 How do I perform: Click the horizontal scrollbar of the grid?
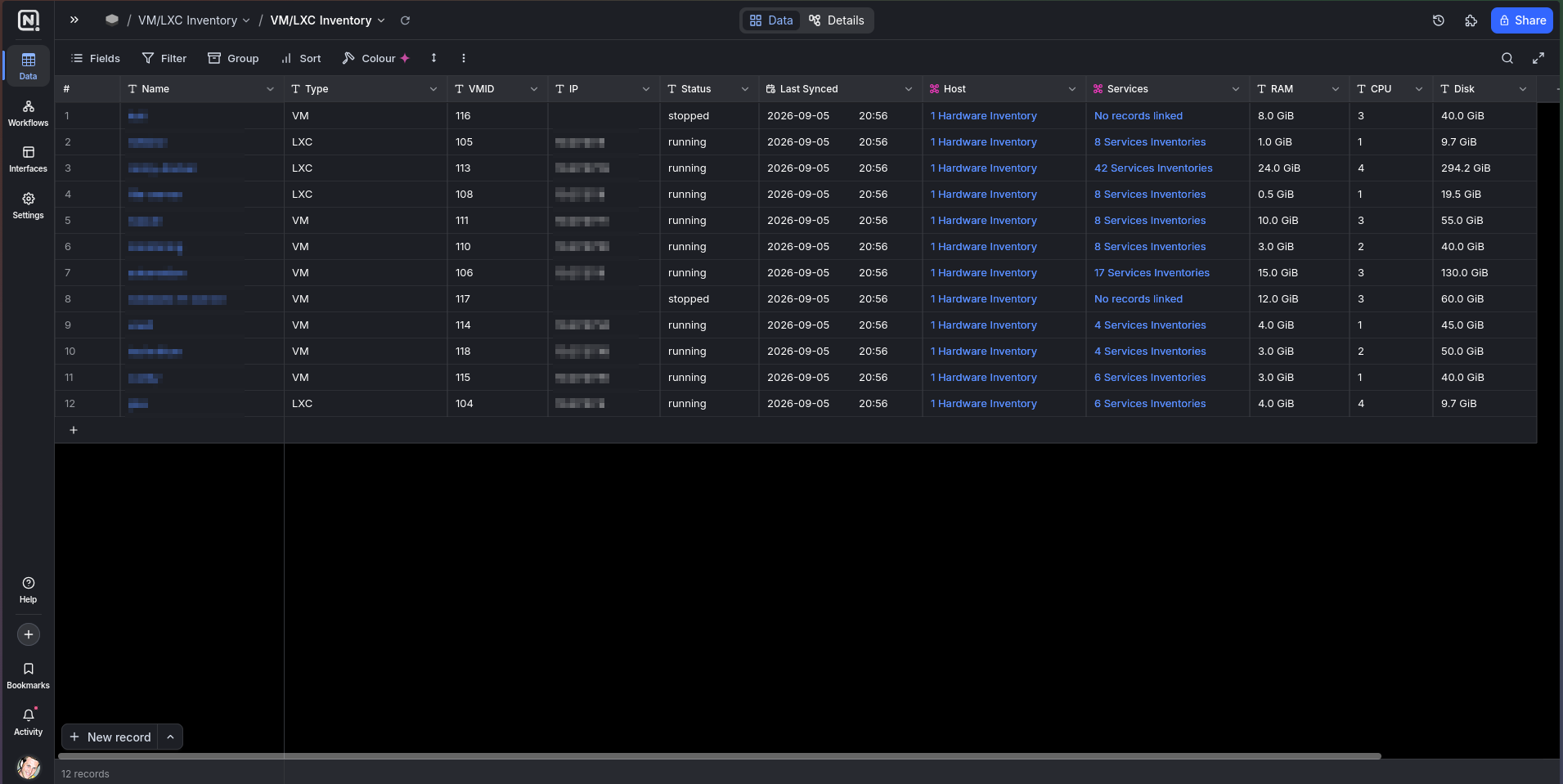720,756
